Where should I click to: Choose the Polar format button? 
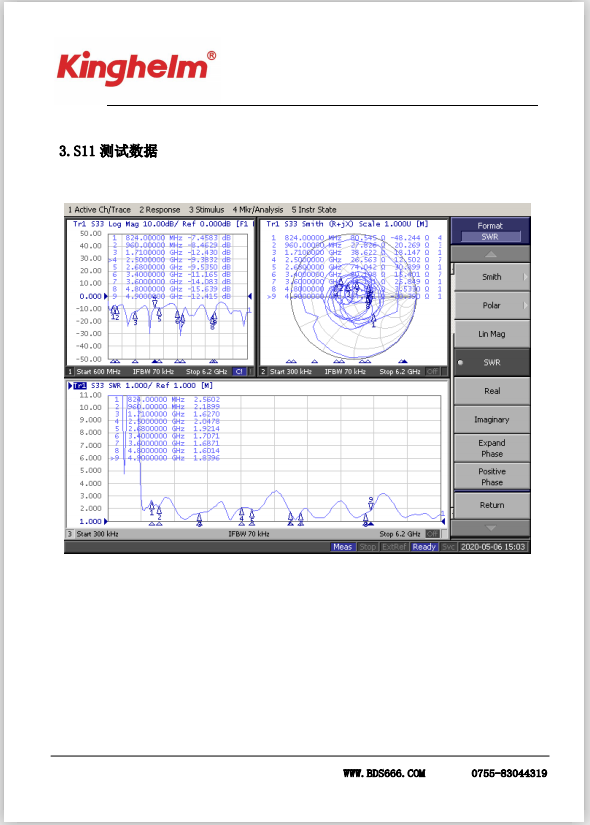click(x=492, y=305)
